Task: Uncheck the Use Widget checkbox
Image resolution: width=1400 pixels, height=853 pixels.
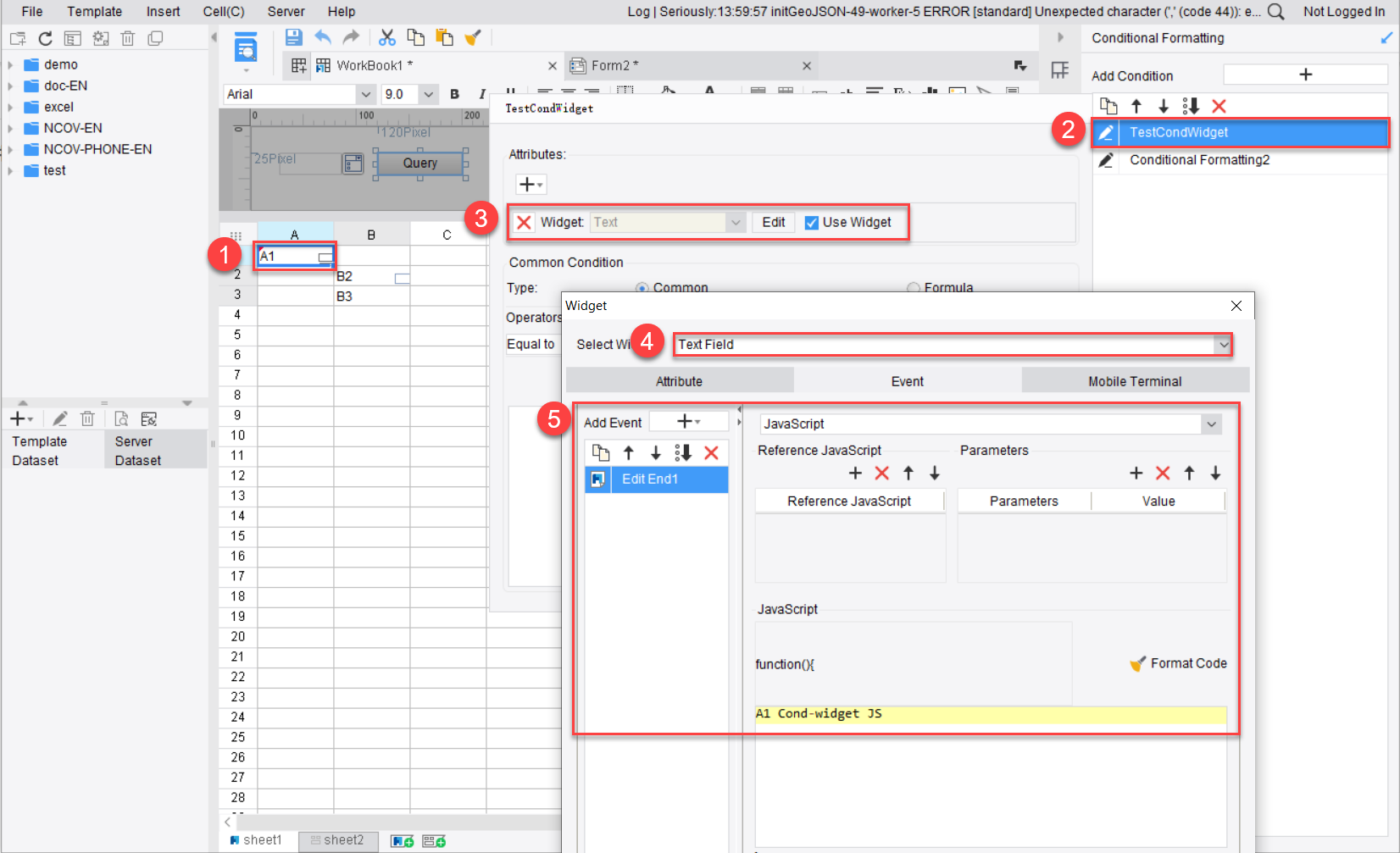Action: point(812,222)
